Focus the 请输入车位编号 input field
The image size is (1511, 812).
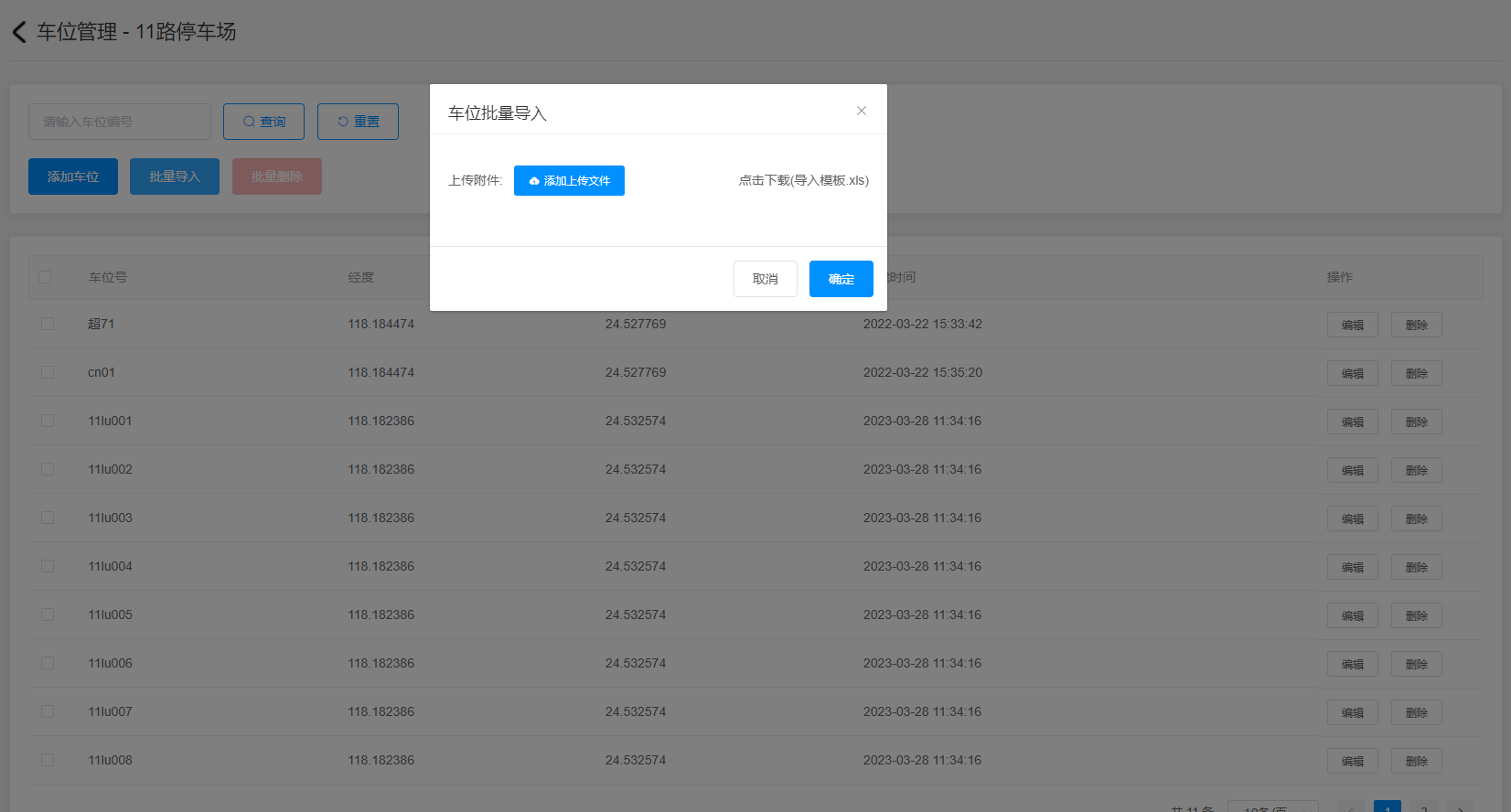tap(119, 122)
